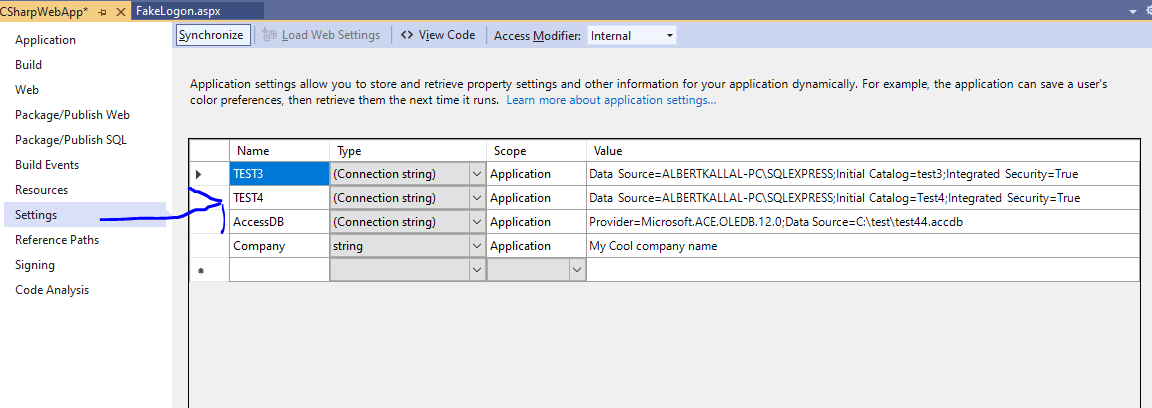Select the Settings page
This screenshot has height=408, width=1152.
(x=86, y=215)
